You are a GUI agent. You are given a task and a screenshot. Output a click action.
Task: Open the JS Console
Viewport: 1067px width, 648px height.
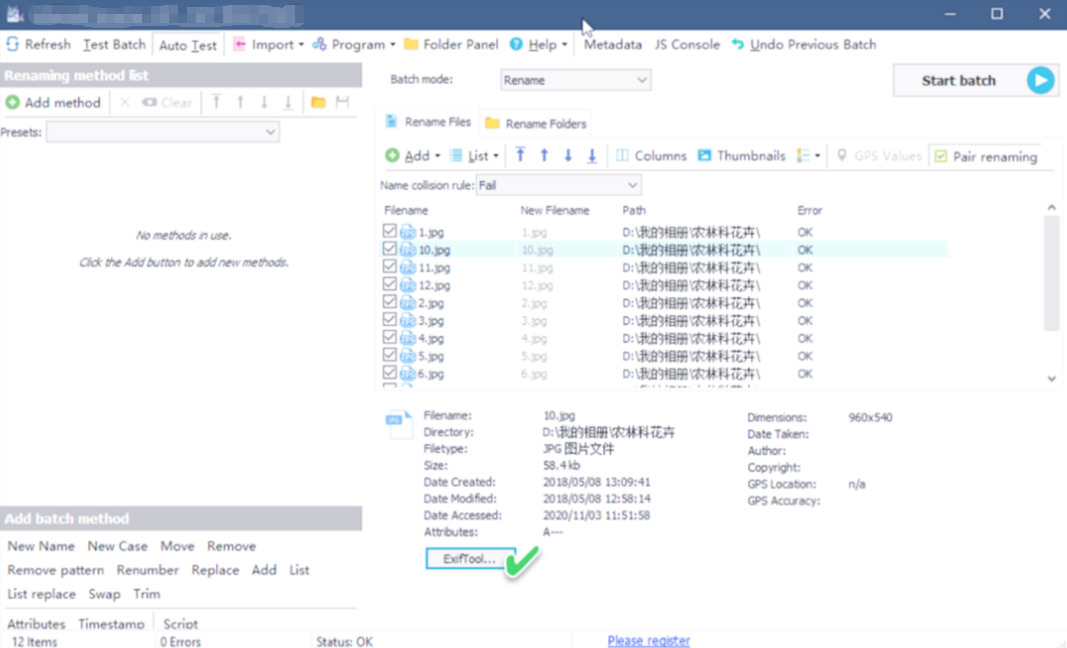pos(687,44)
